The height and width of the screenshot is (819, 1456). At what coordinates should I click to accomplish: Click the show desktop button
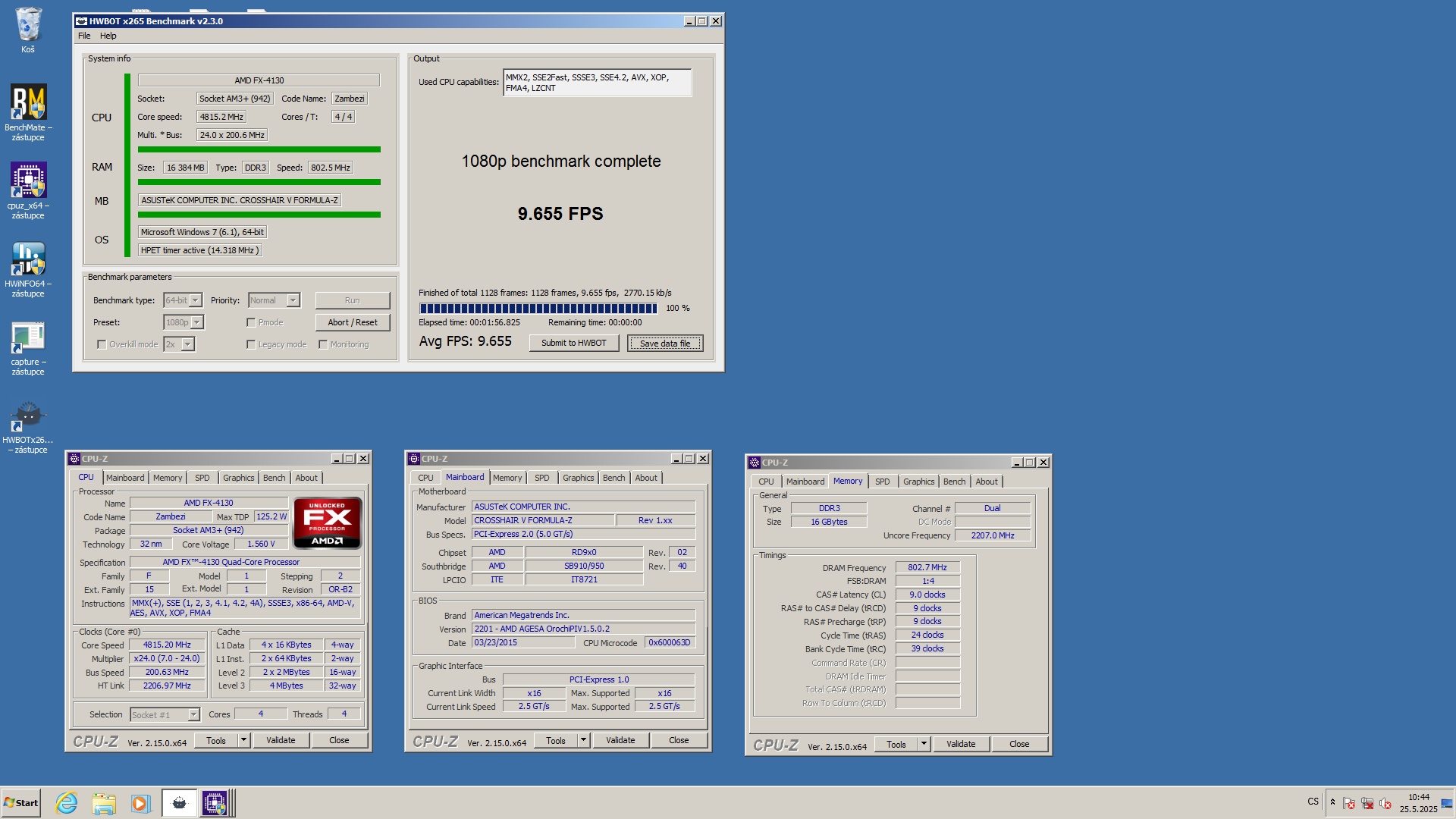coord(1447,803)
